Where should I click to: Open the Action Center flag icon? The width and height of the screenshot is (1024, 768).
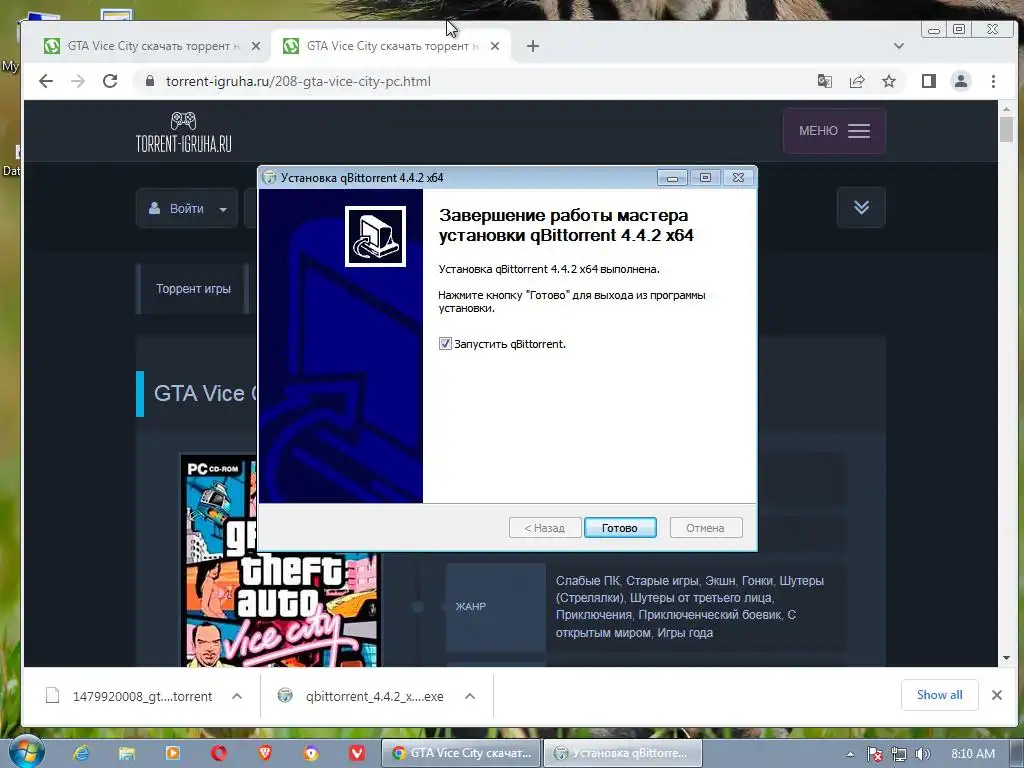(x=874, y=754)
